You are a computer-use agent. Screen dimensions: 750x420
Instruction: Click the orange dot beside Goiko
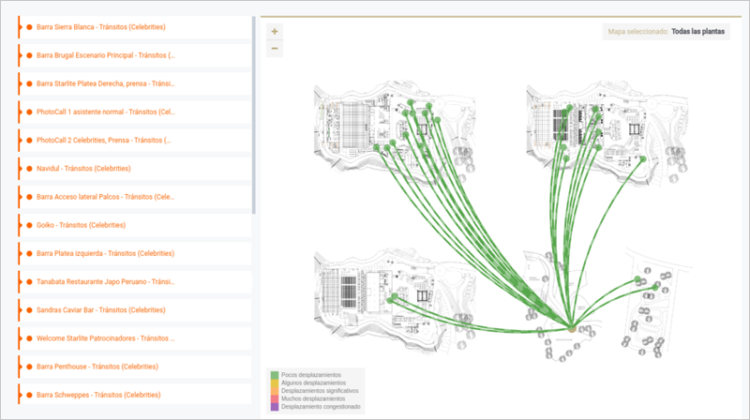click(29, 225)
